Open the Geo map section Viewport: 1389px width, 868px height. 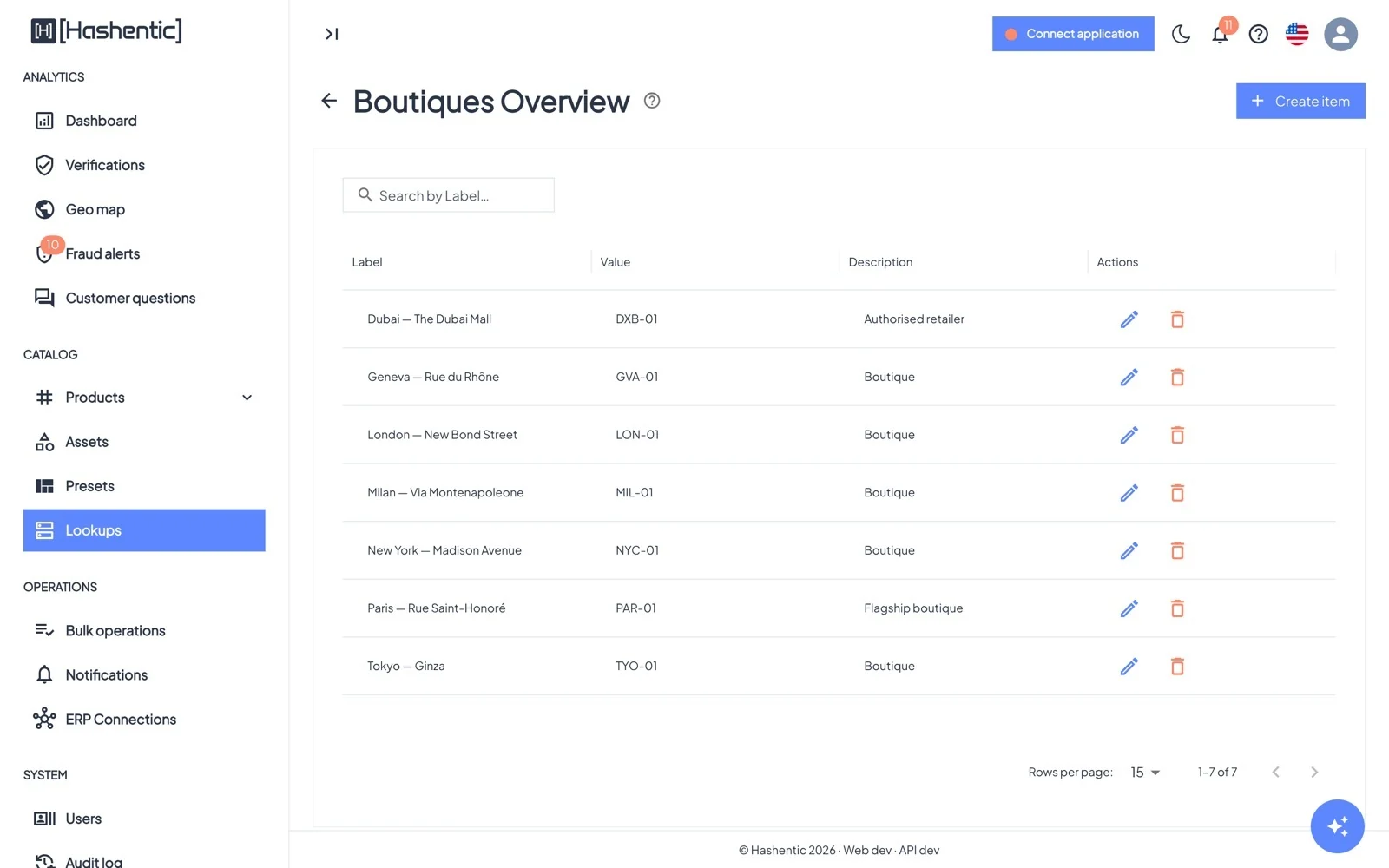144,209
